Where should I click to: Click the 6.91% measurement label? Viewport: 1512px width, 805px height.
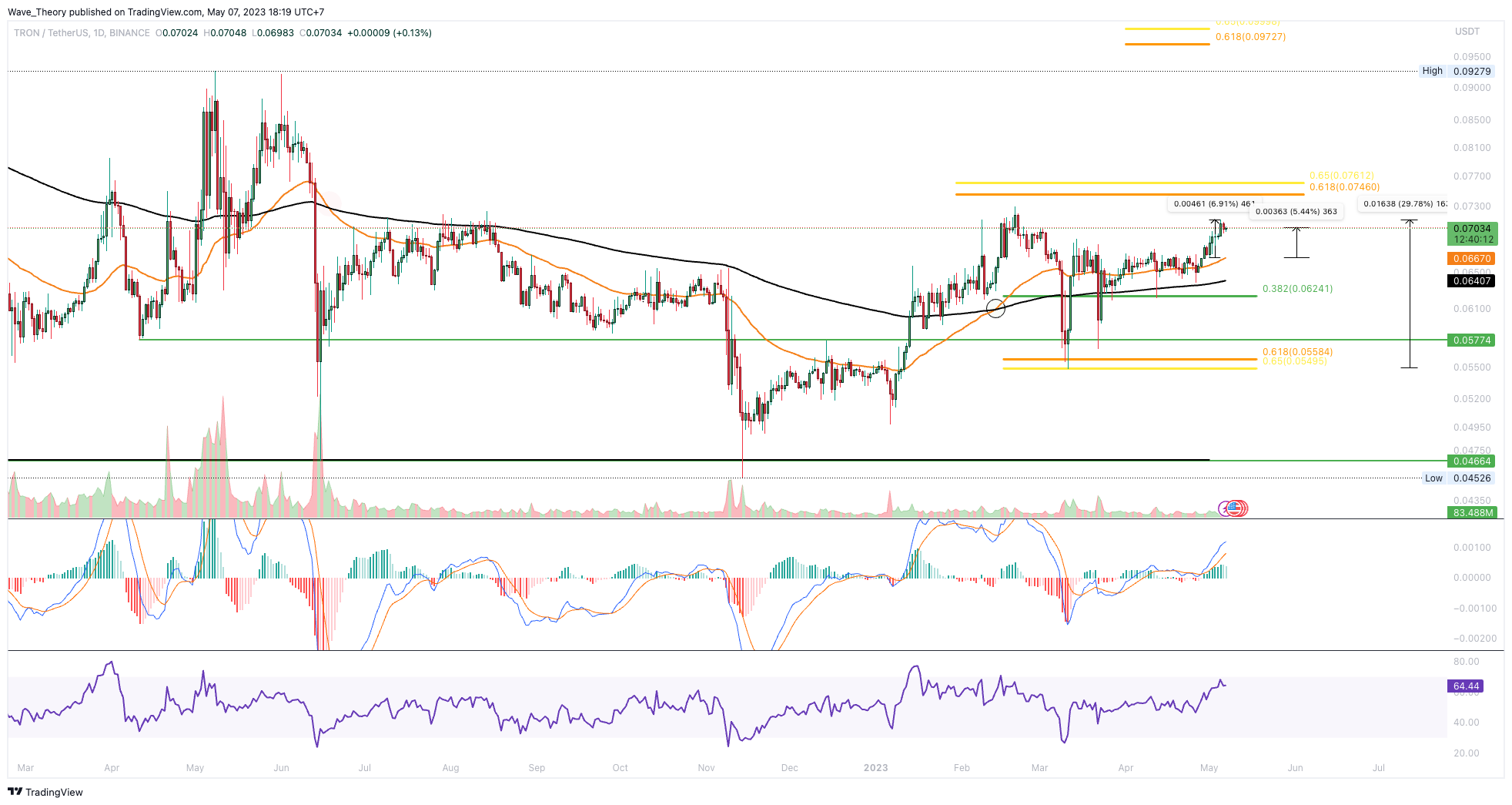(1214, 204)
